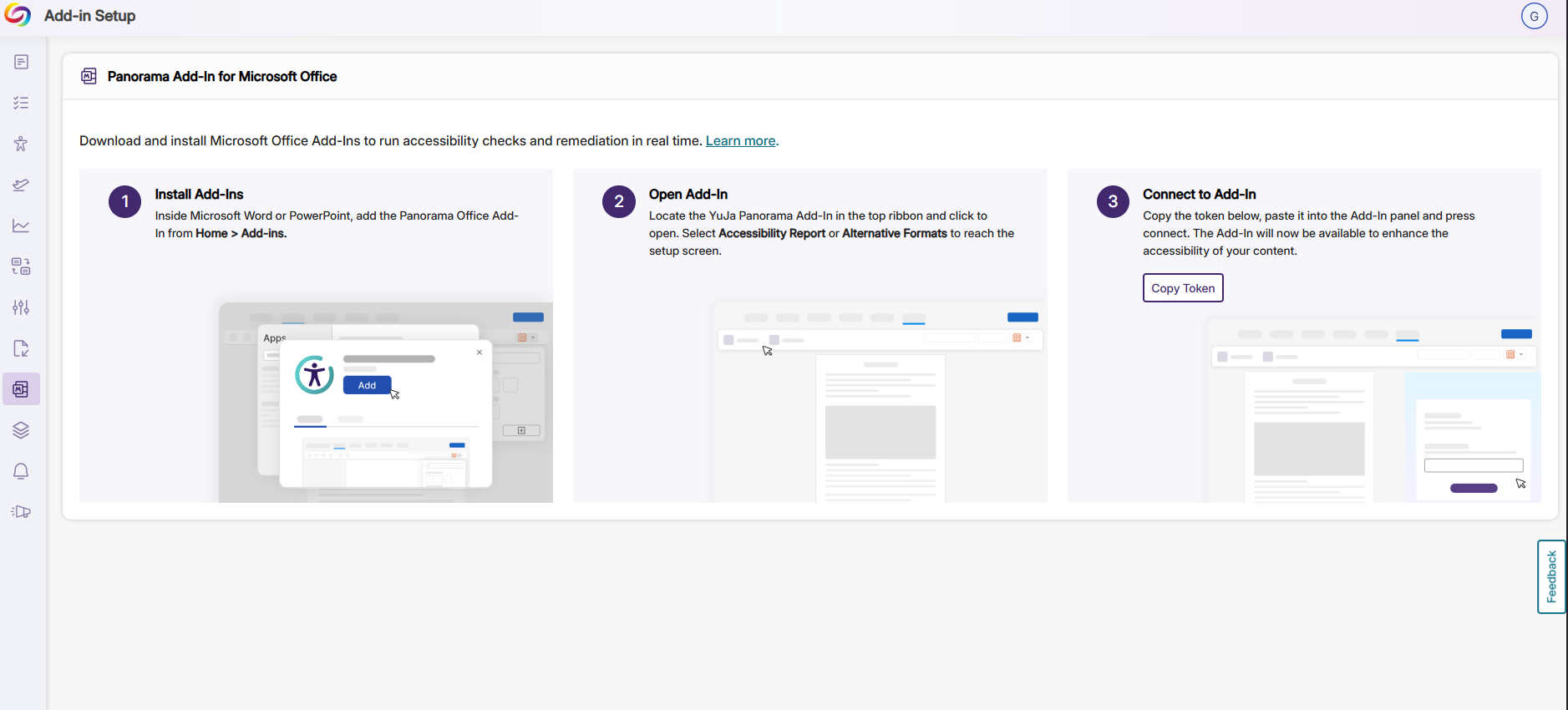1568x710 pixels.
Task: Click the Connect to Add-In illustration
Action: pyautogui.click(x=1373, y=411)
